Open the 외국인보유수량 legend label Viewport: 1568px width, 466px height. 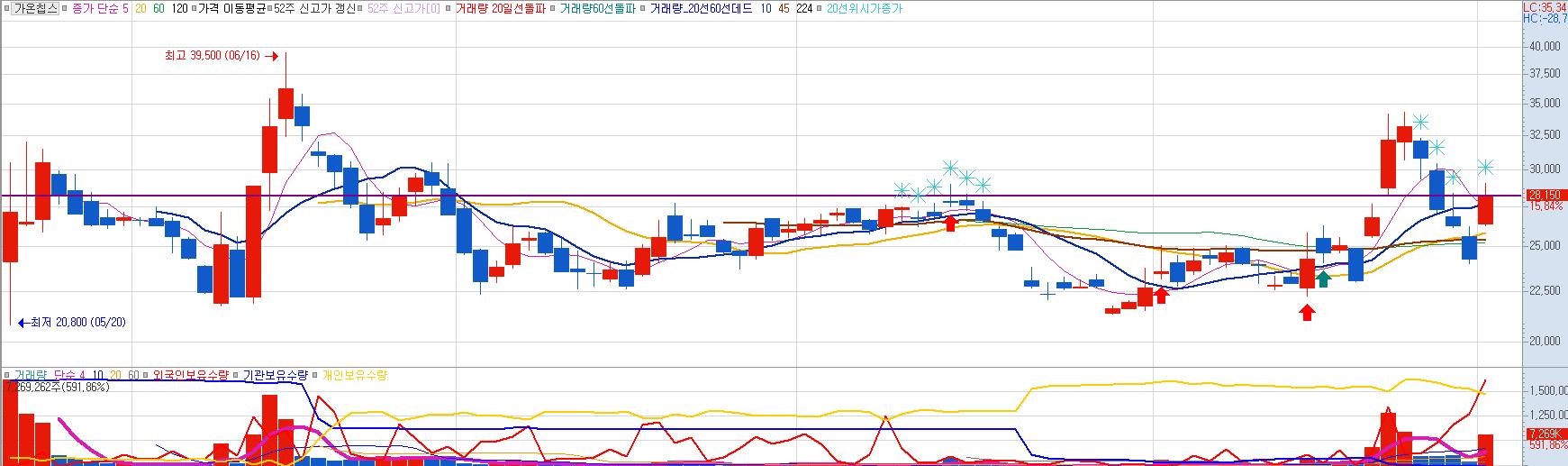click(x=190, y=374)
